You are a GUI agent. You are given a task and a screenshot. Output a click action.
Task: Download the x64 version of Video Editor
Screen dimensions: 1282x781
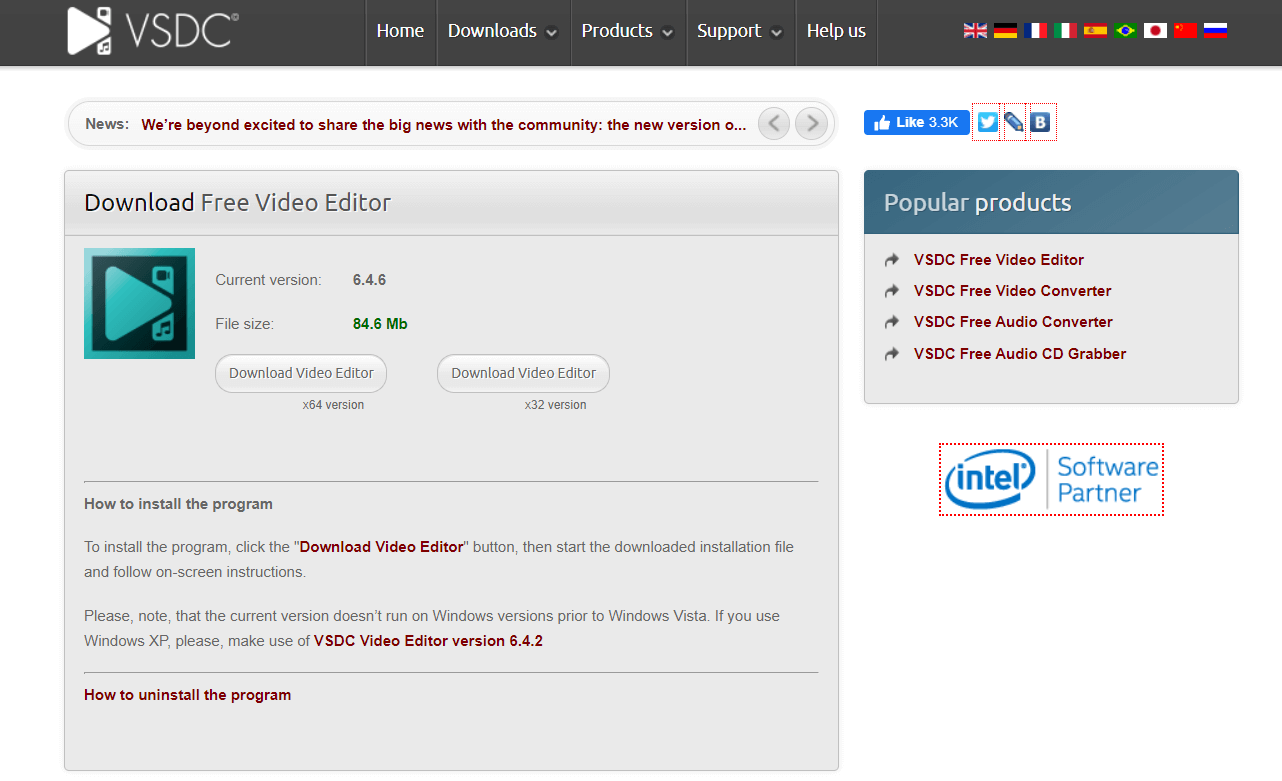(x=300, y=373)
